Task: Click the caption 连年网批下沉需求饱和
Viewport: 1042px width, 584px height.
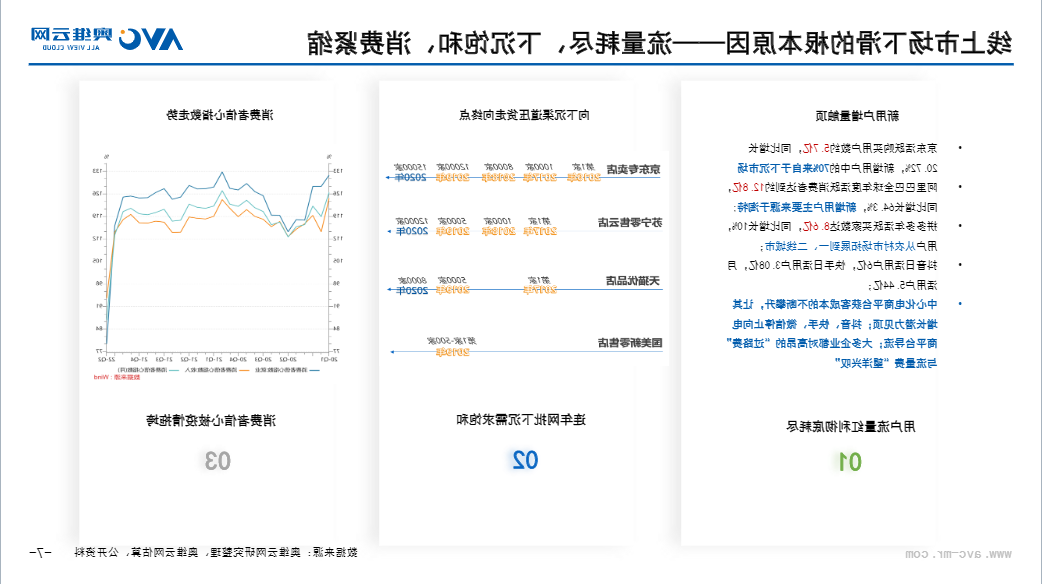Action: pos(521,419)
